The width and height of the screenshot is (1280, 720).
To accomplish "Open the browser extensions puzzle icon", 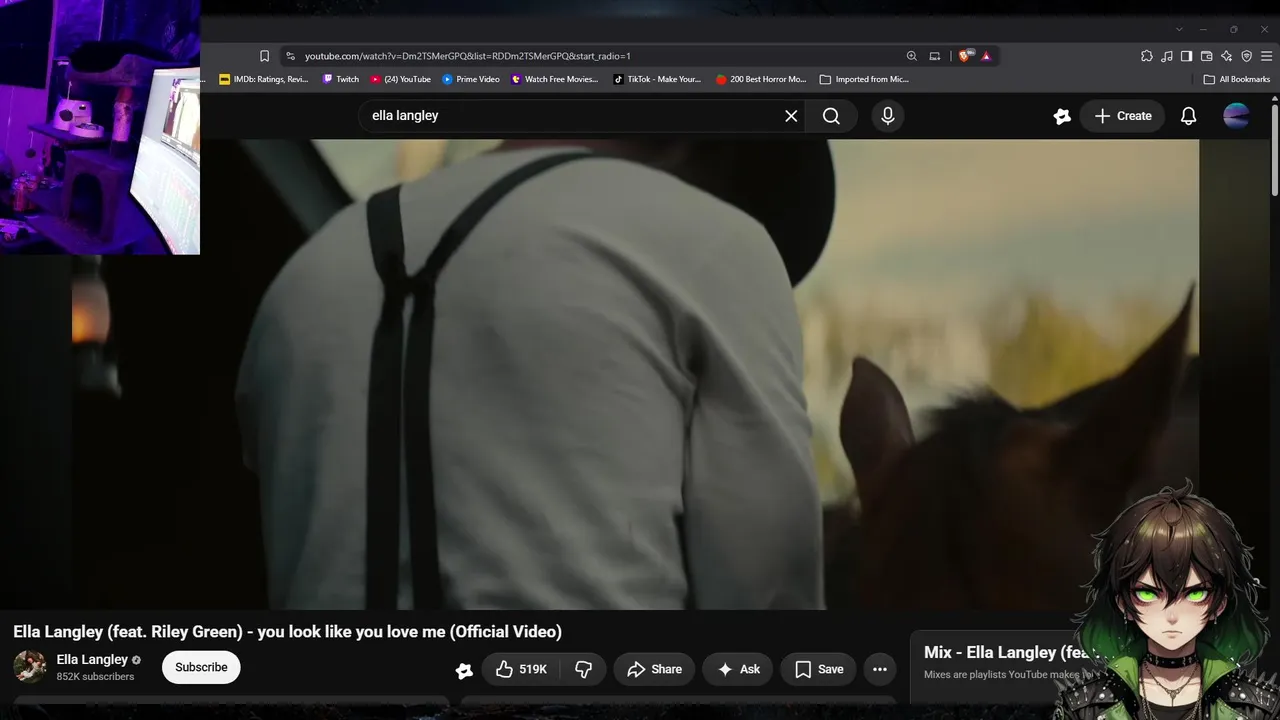I will click(1146, 56).
